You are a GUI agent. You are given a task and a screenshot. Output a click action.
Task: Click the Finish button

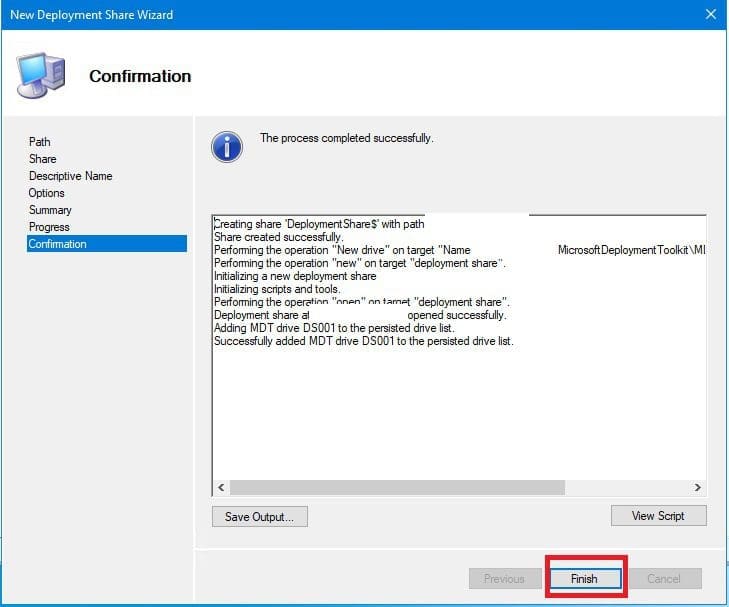pyautogui.click(x=585, y=579)
